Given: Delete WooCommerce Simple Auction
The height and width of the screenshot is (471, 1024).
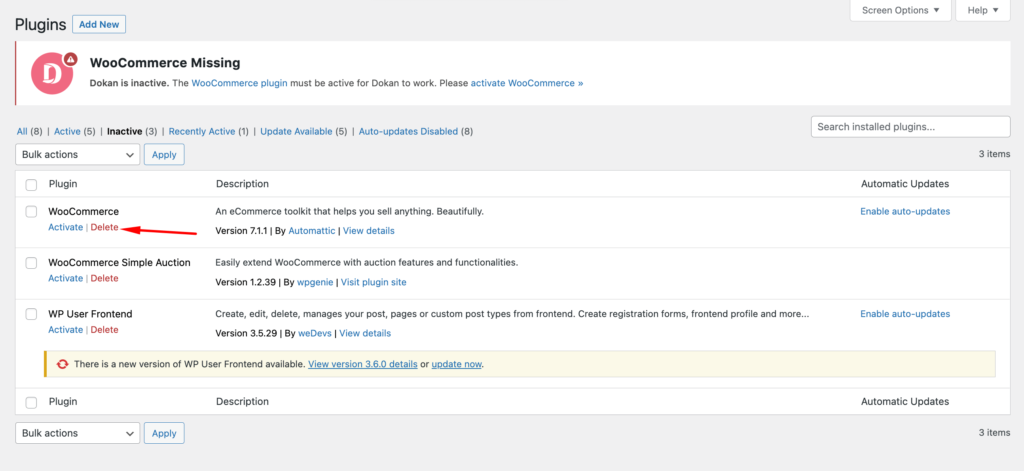Looking at the screenshot, I should tap(104, 278).
